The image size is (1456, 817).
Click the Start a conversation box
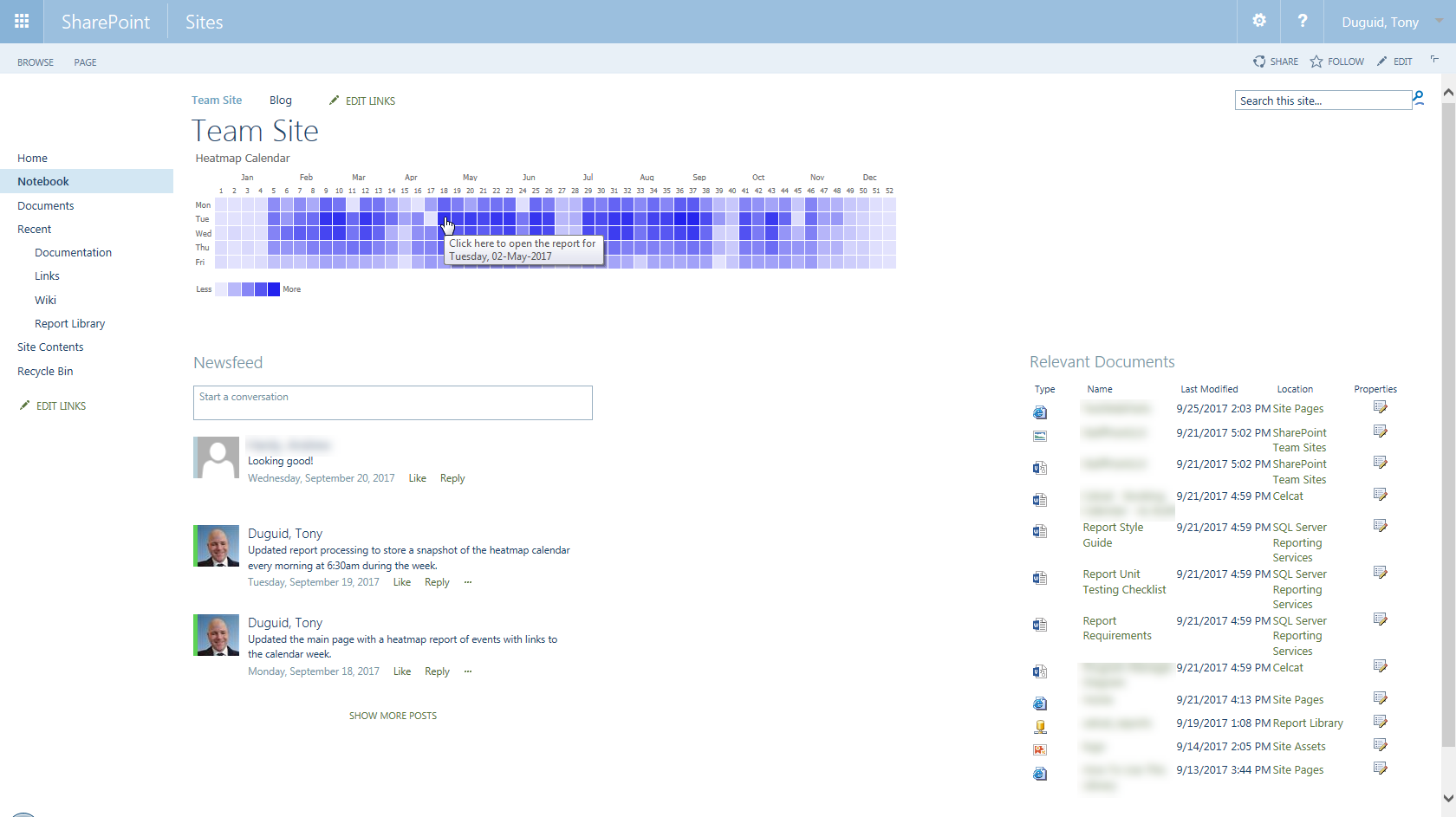point(393,403)
